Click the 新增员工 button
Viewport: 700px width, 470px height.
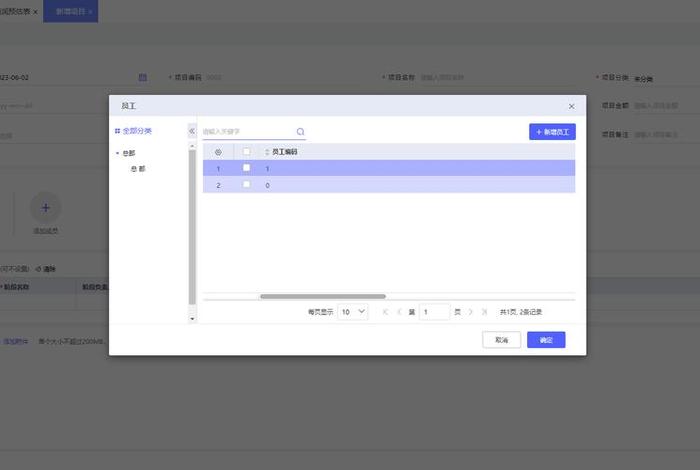click(552, 132)
